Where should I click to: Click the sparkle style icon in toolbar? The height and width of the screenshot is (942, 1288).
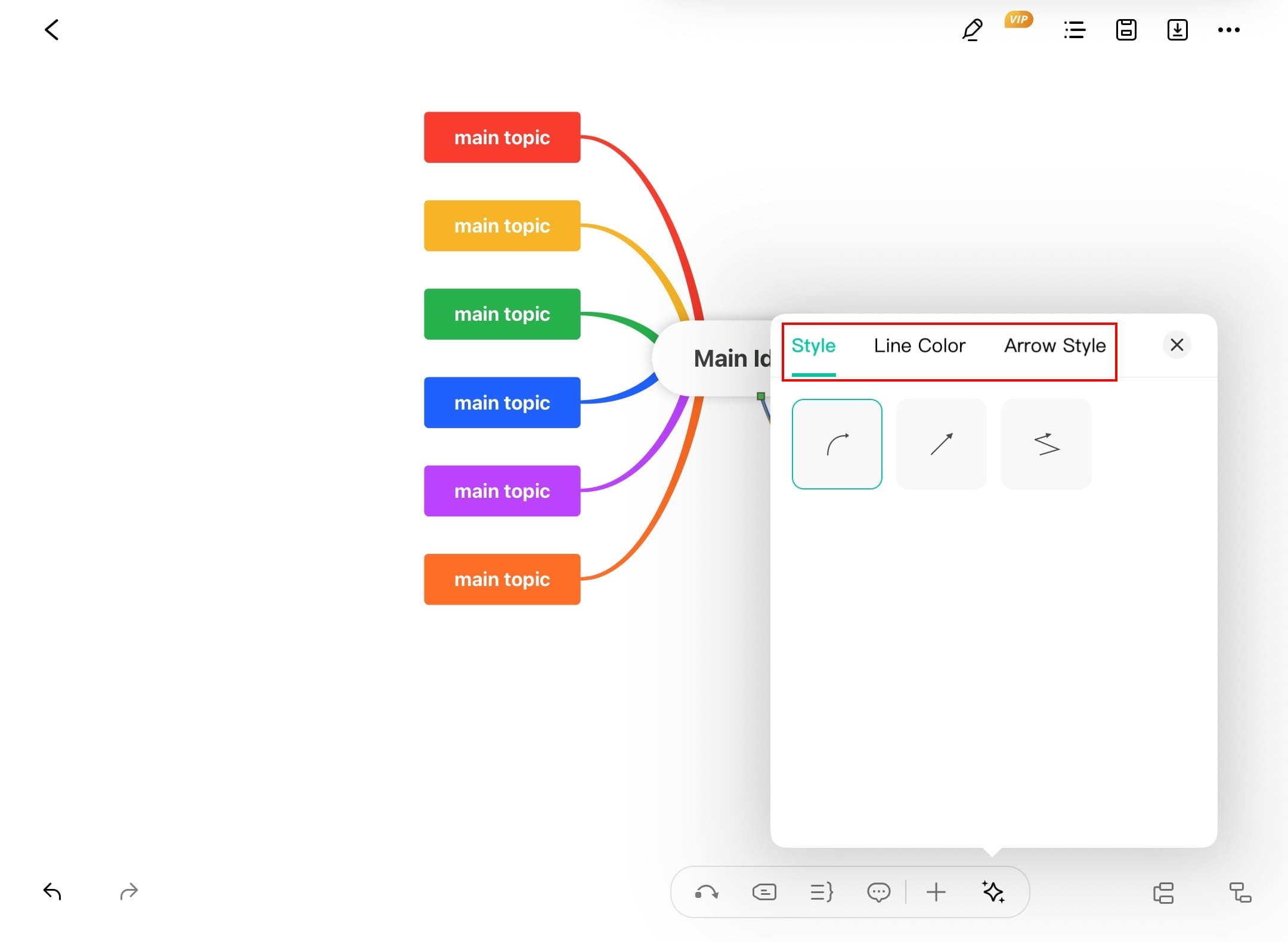[993, 893]
